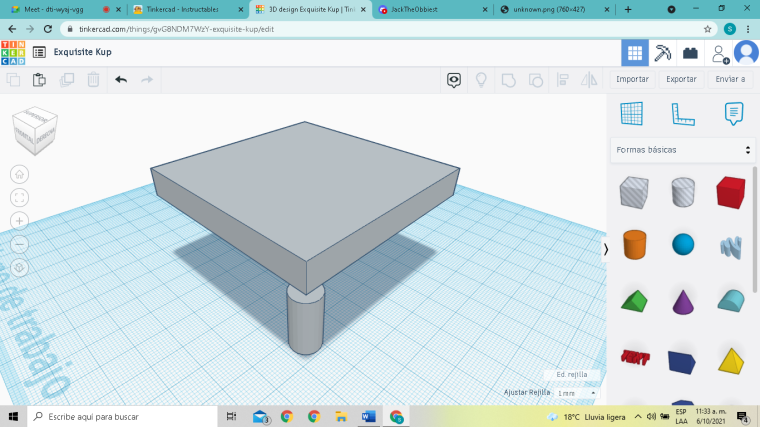The image size is (760, 427).
Task: Open Word from the taskbar
Action: 368,416
